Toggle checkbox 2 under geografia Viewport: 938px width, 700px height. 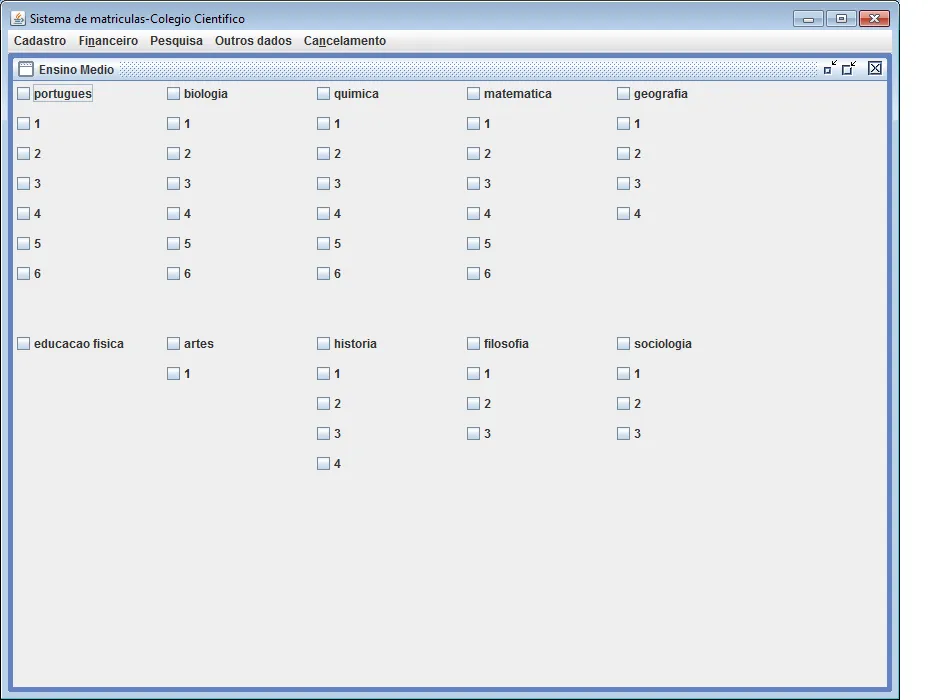pyautogui.click(x=623, y=153)
